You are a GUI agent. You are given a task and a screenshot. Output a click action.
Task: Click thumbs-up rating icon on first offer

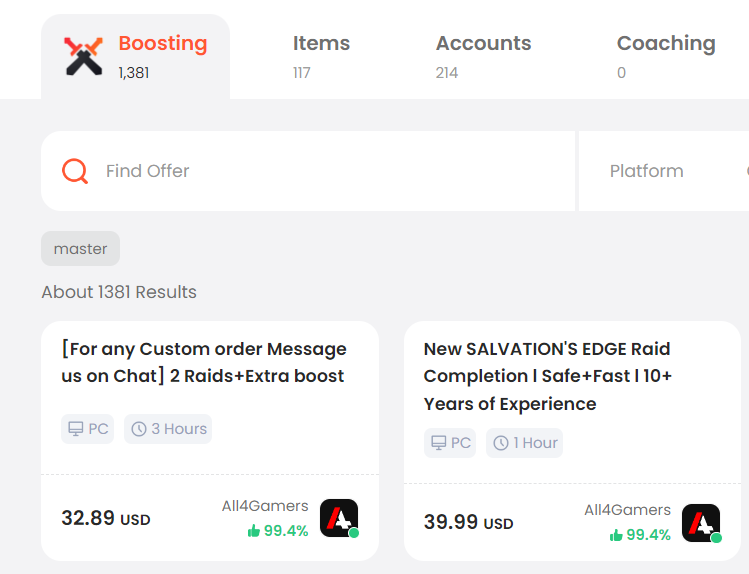254,531
